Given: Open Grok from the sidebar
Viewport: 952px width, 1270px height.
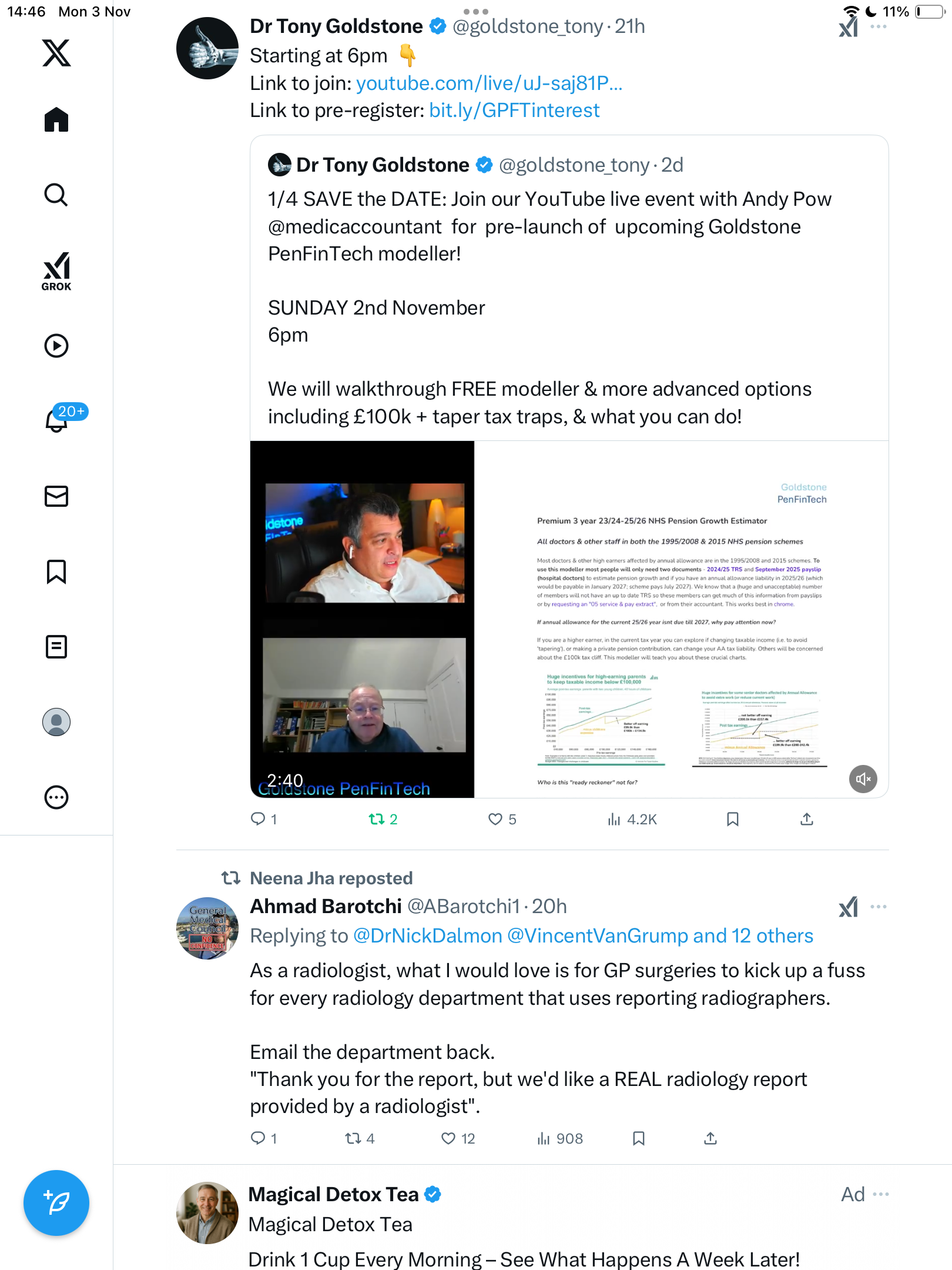Looking at the screenshot, I should (56, 272).
